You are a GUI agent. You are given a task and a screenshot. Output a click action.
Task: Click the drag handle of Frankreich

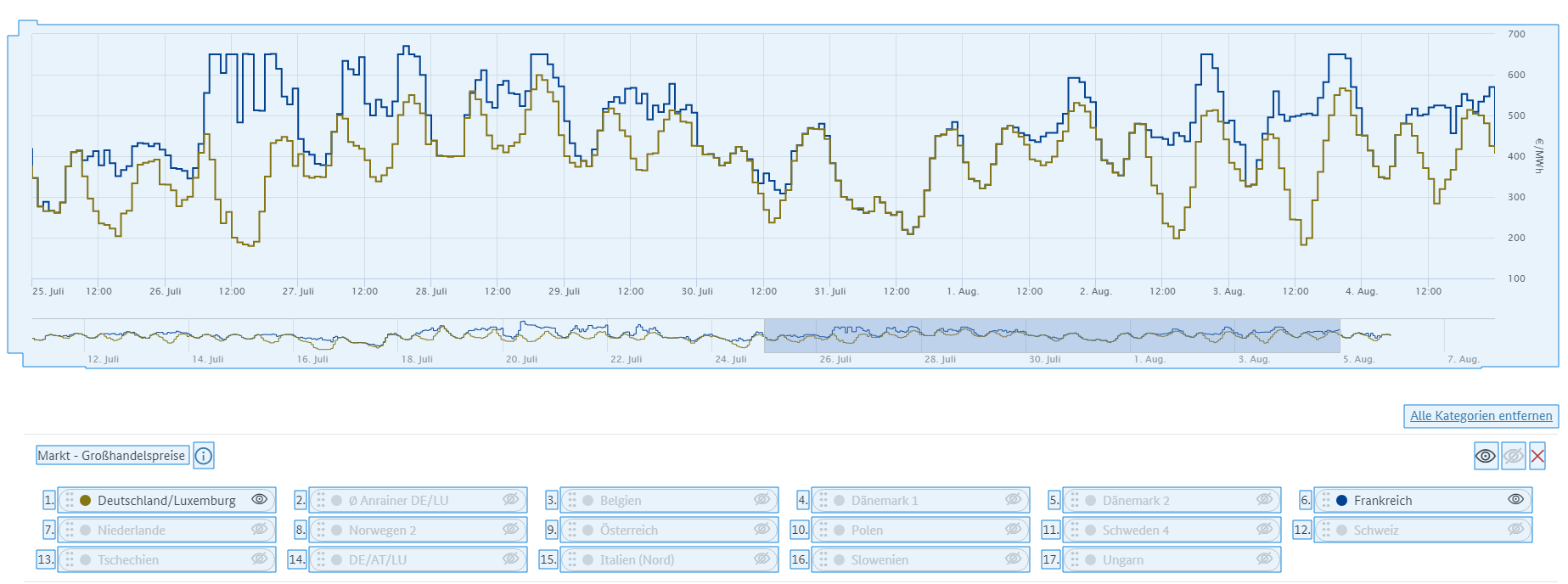point(1326,500)
